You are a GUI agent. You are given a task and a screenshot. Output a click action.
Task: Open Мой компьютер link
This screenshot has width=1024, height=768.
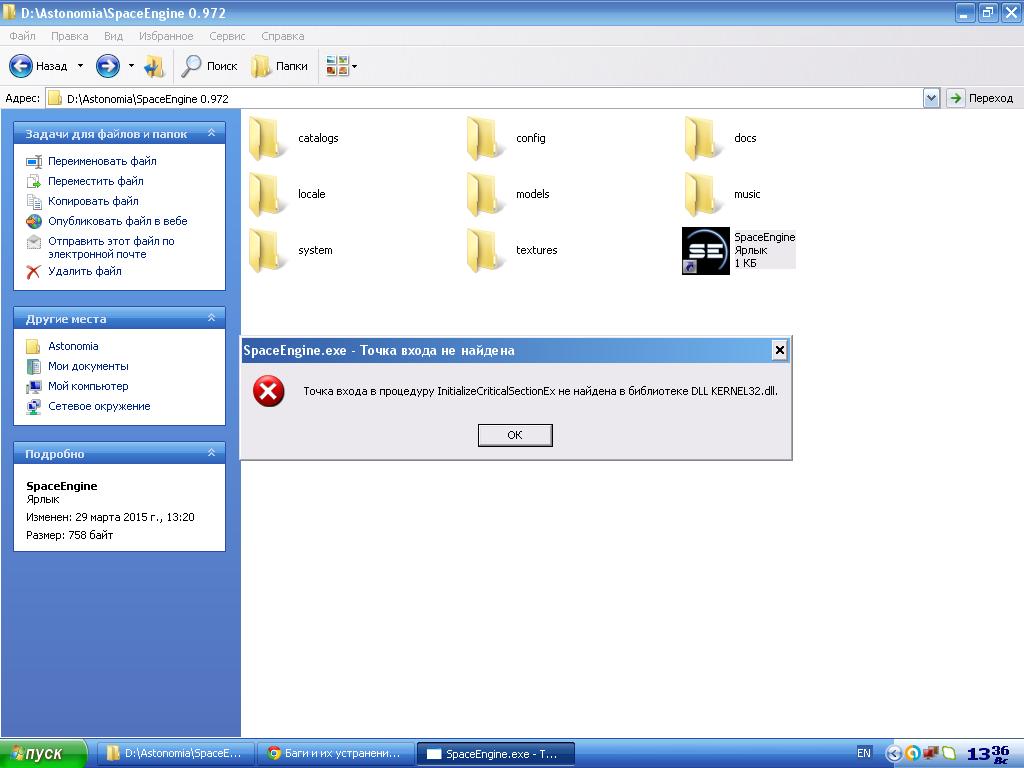[x=88, y=386]
